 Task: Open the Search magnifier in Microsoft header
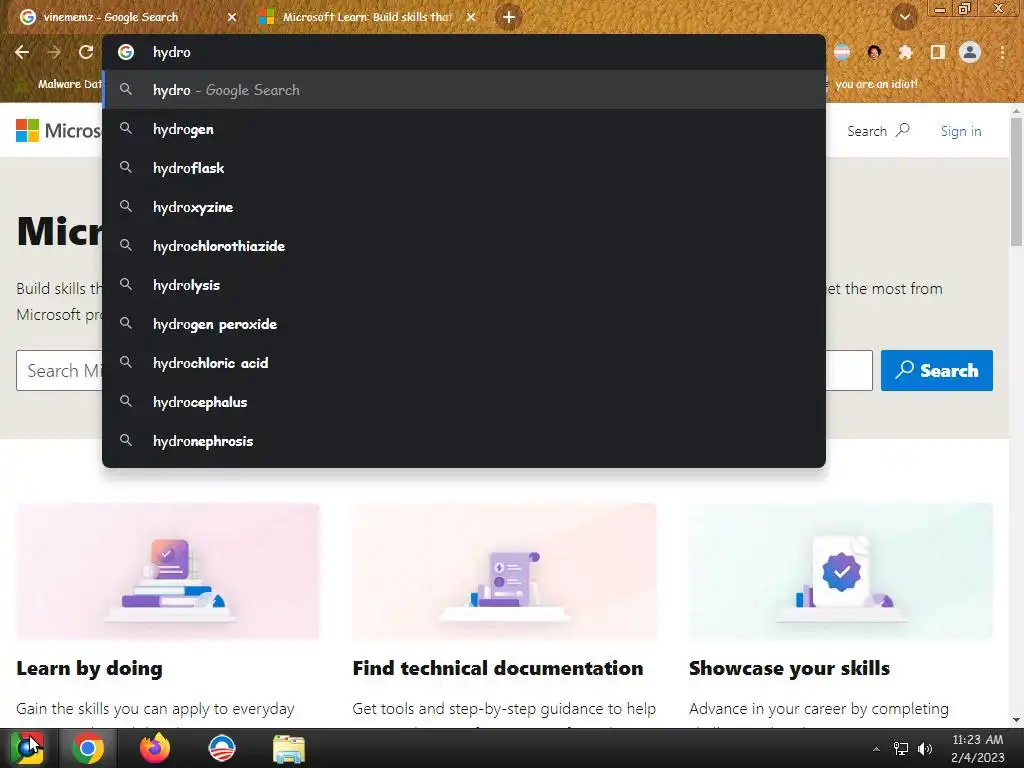coord(878,131)
